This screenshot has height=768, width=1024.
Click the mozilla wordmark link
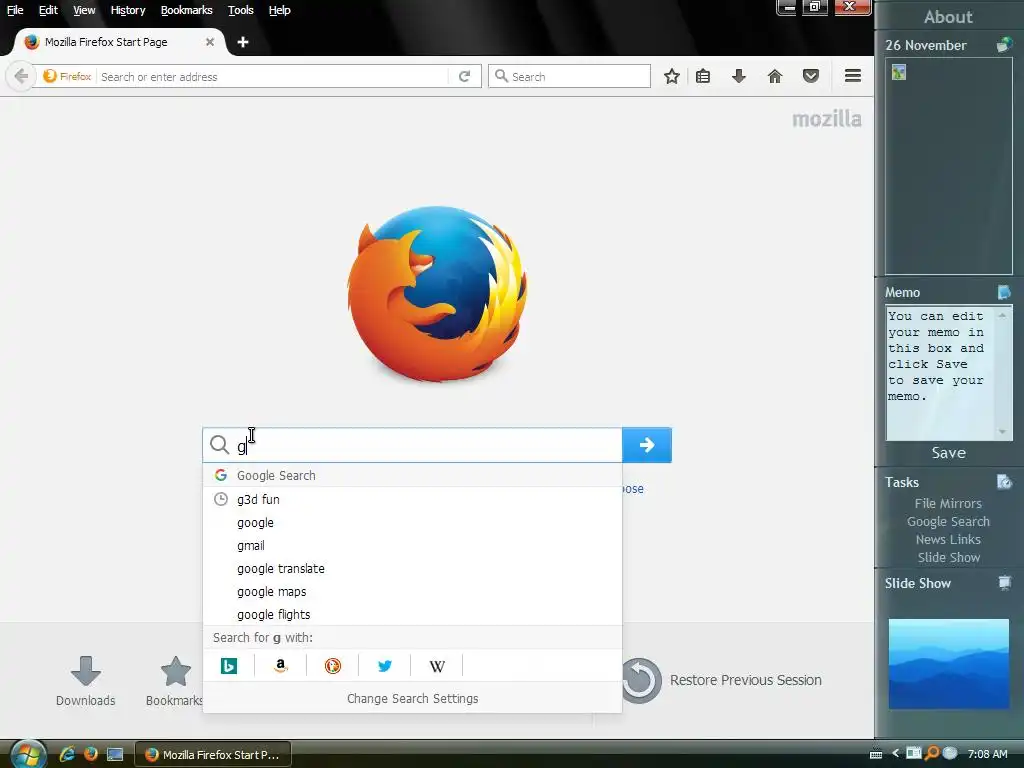coord(826,119)
